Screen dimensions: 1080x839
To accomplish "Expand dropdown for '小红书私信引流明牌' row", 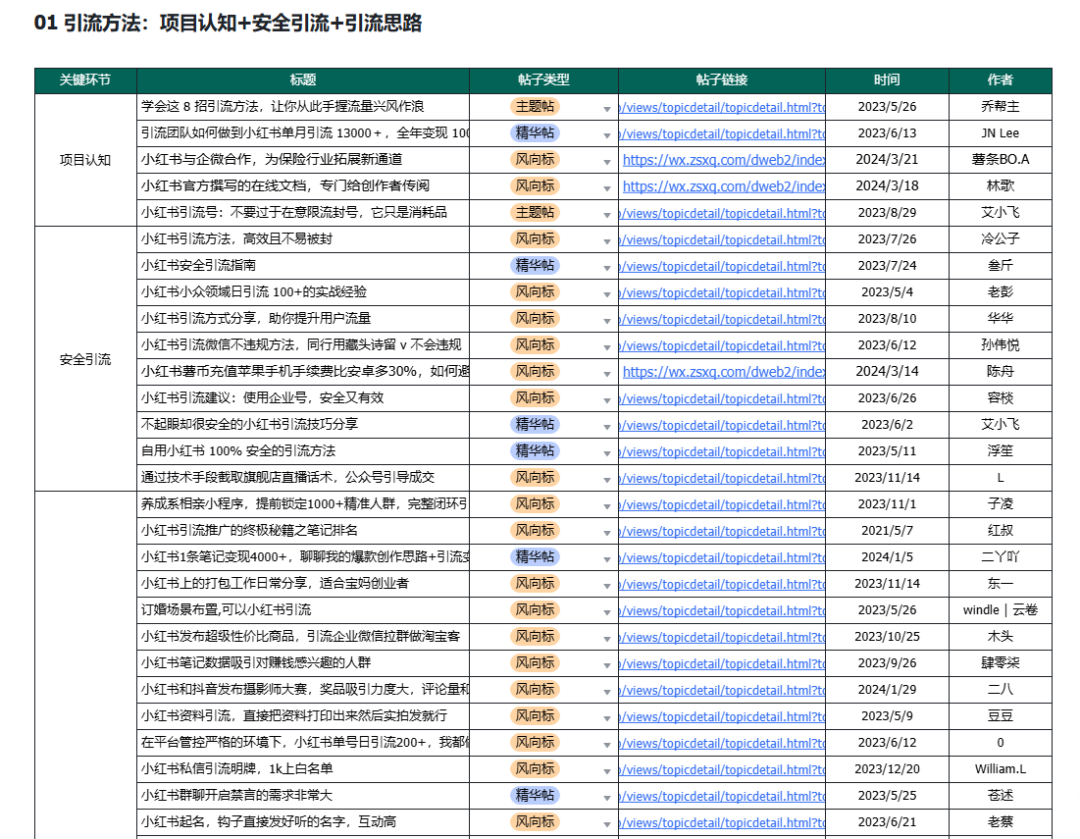I will 607,771.
